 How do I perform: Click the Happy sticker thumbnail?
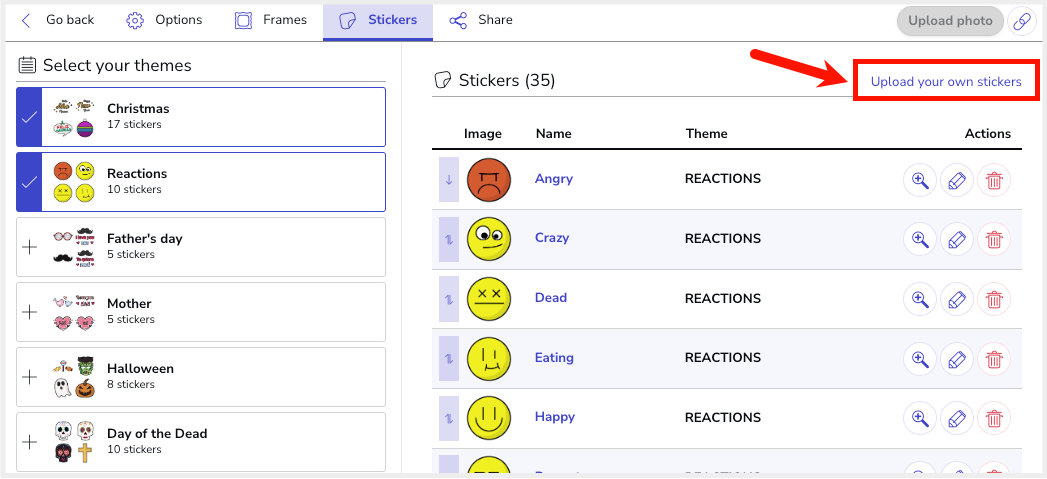(x=489, y=417)
